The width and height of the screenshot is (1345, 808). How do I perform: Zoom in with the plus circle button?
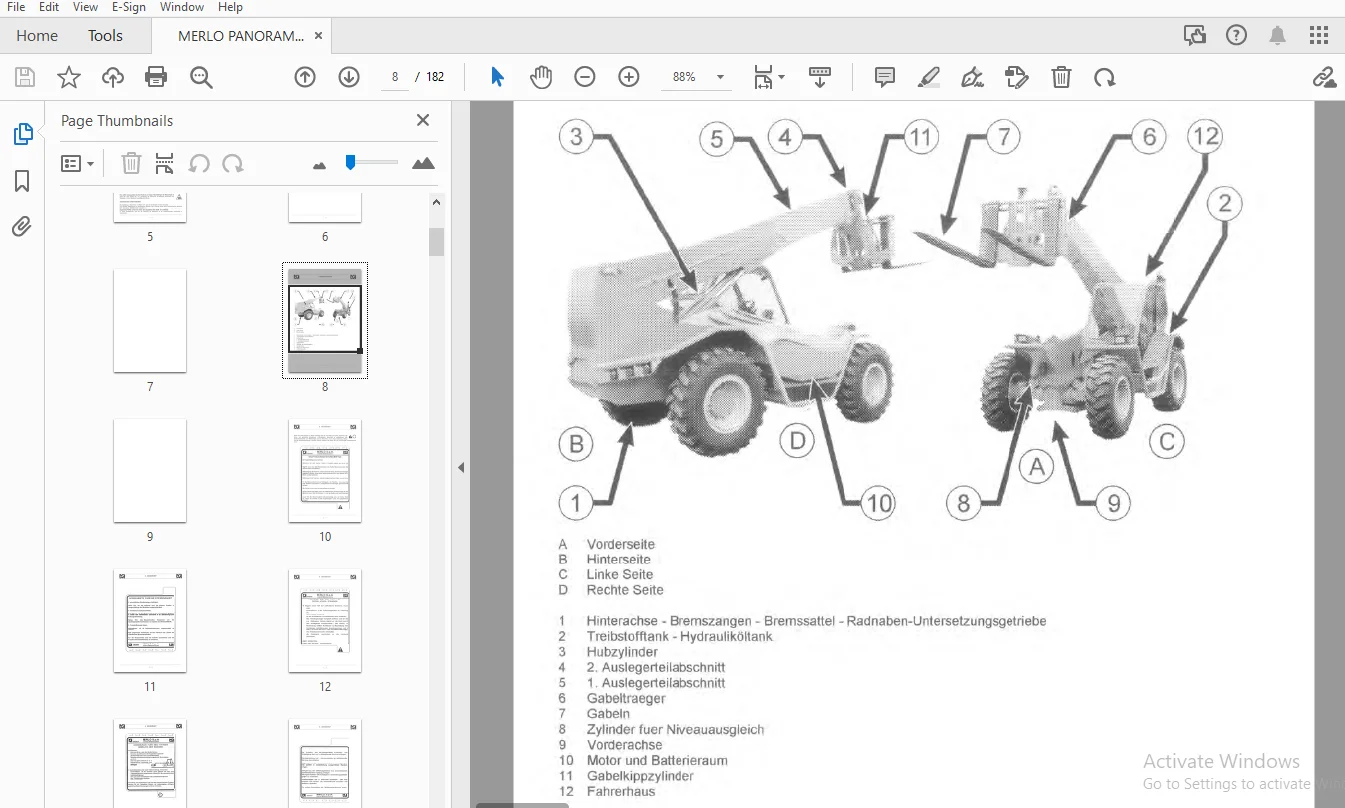coord(629,77)
